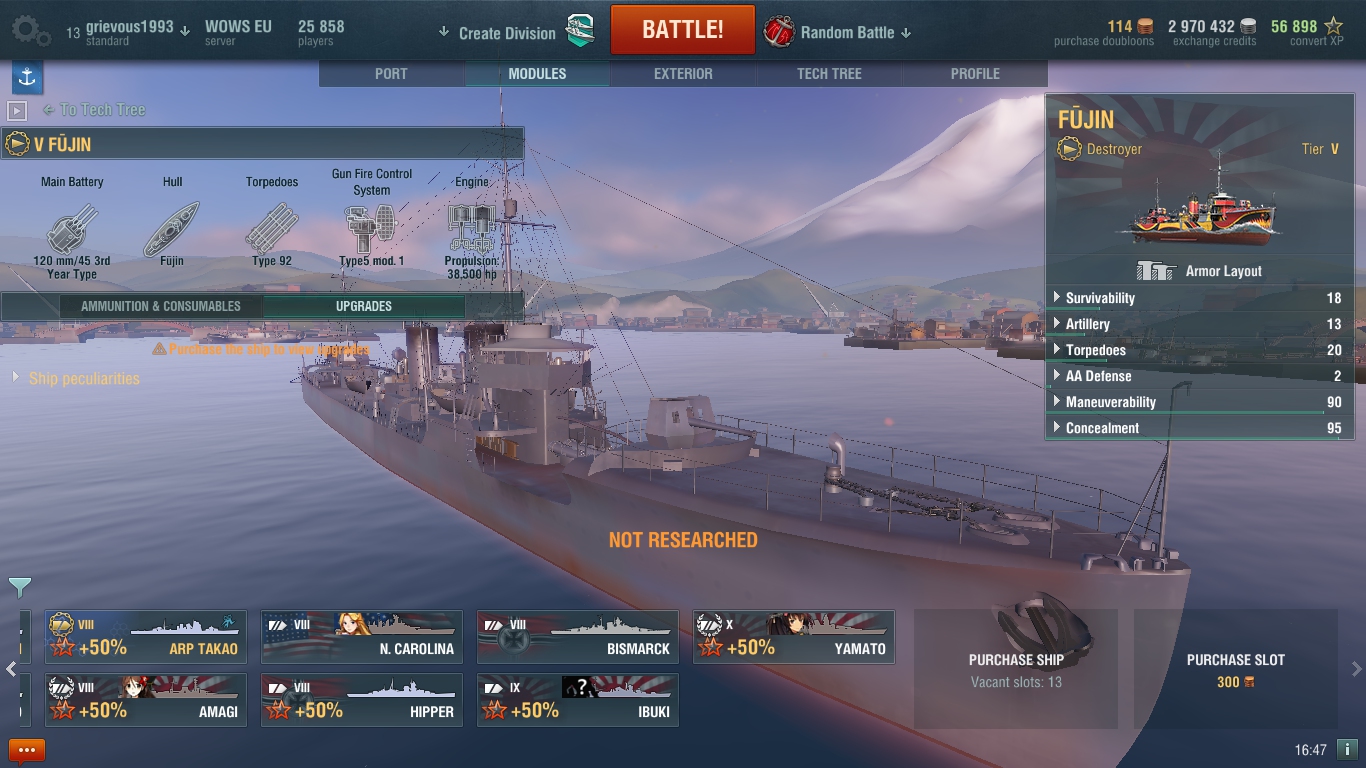Viewport: 1366px width, 768px height.
Task: Open the Ammunition & Consumables tab
Action: pyautogui.click(x=161, y=306)
